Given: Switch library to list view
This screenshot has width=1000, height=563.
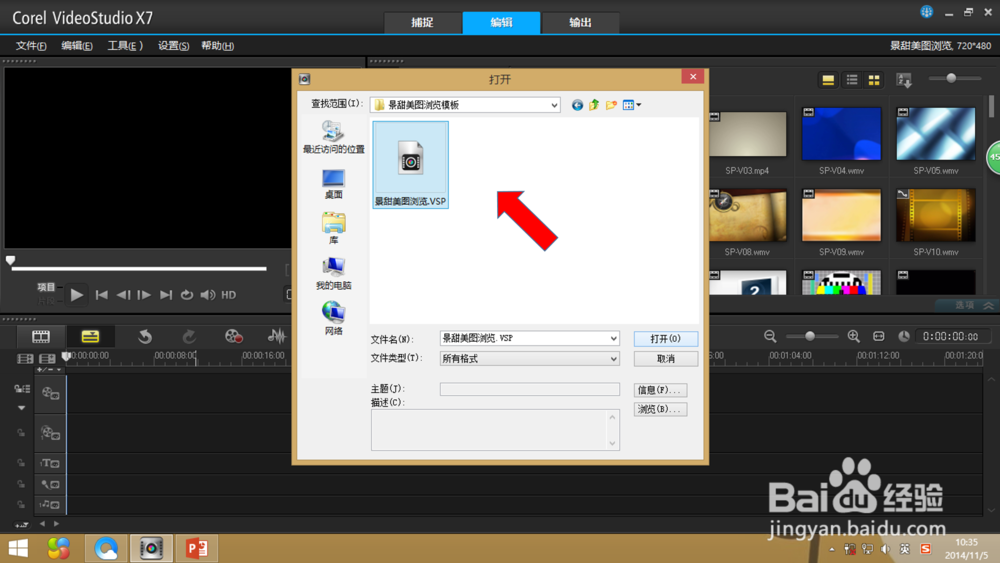Looking at the screenshot, I should [852, 80].
